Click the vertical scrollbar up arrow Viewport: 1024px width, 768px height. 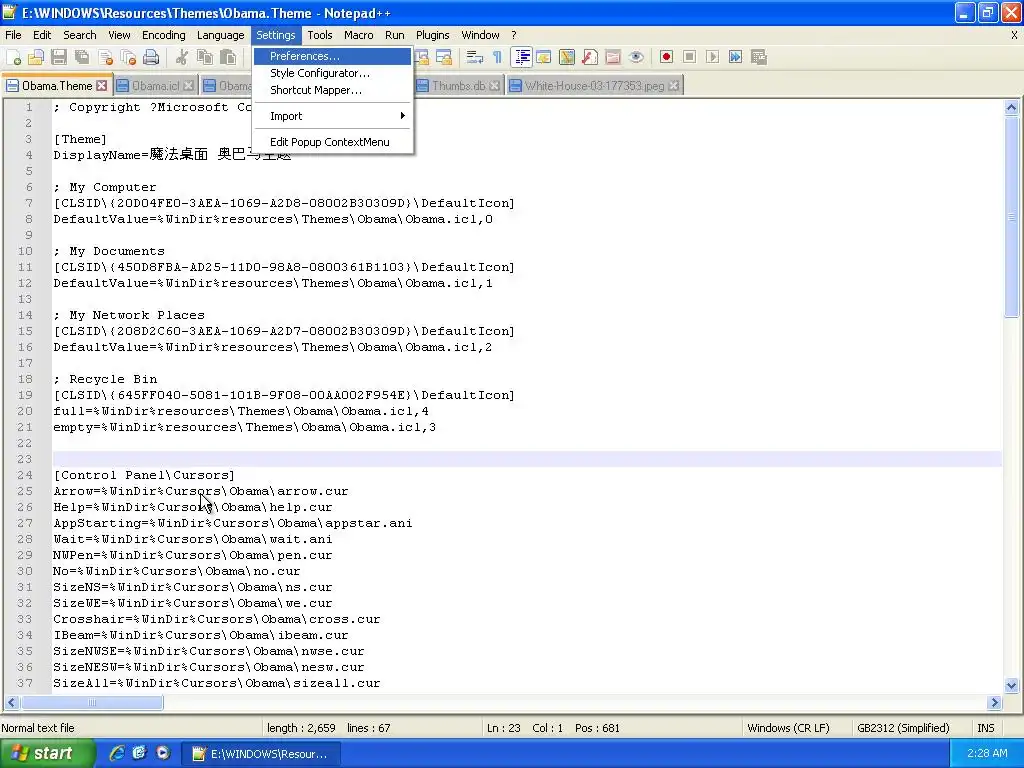[1011, 108]
